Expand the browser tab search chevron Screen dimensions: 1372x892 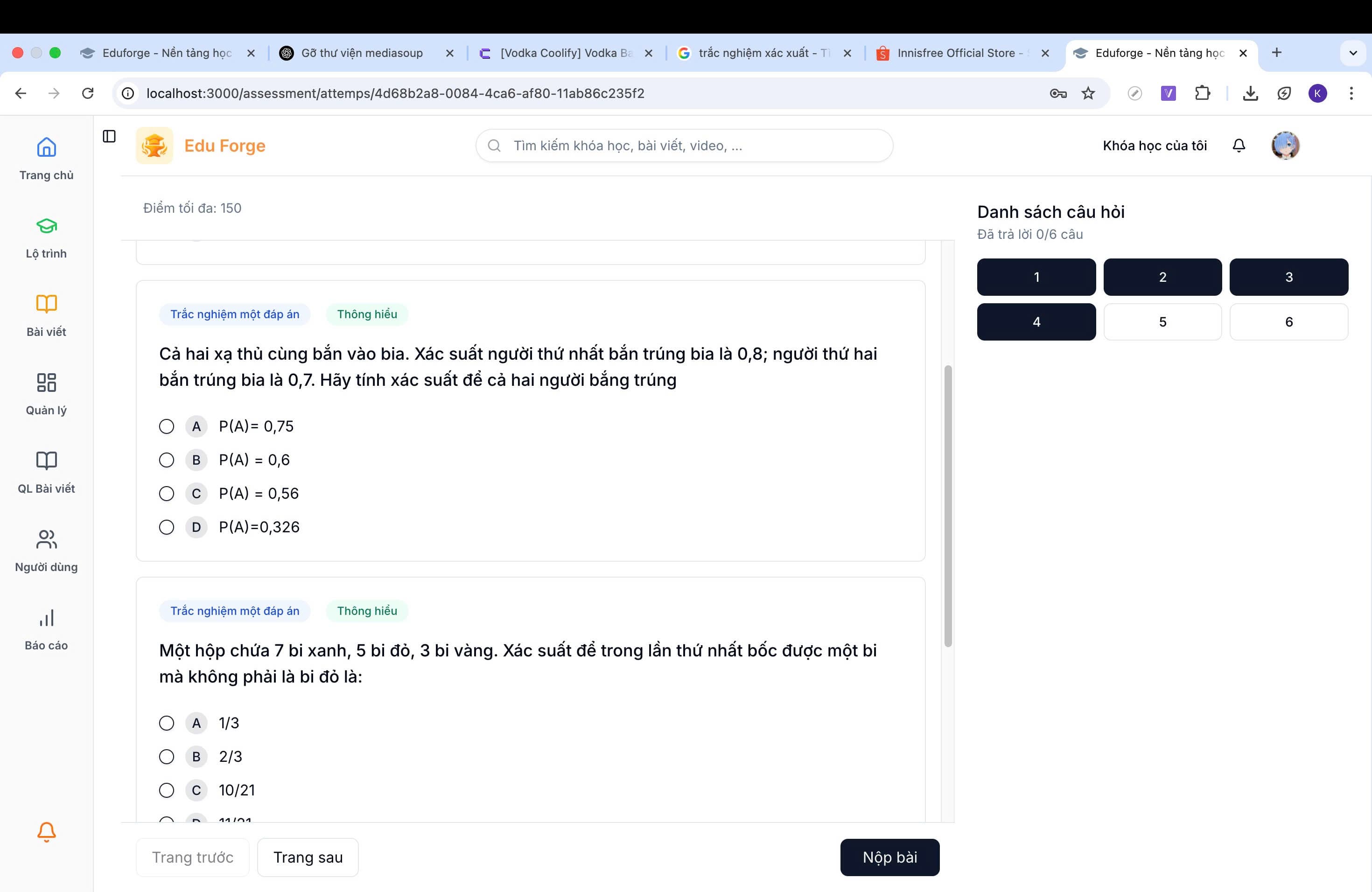(1353, 53)
